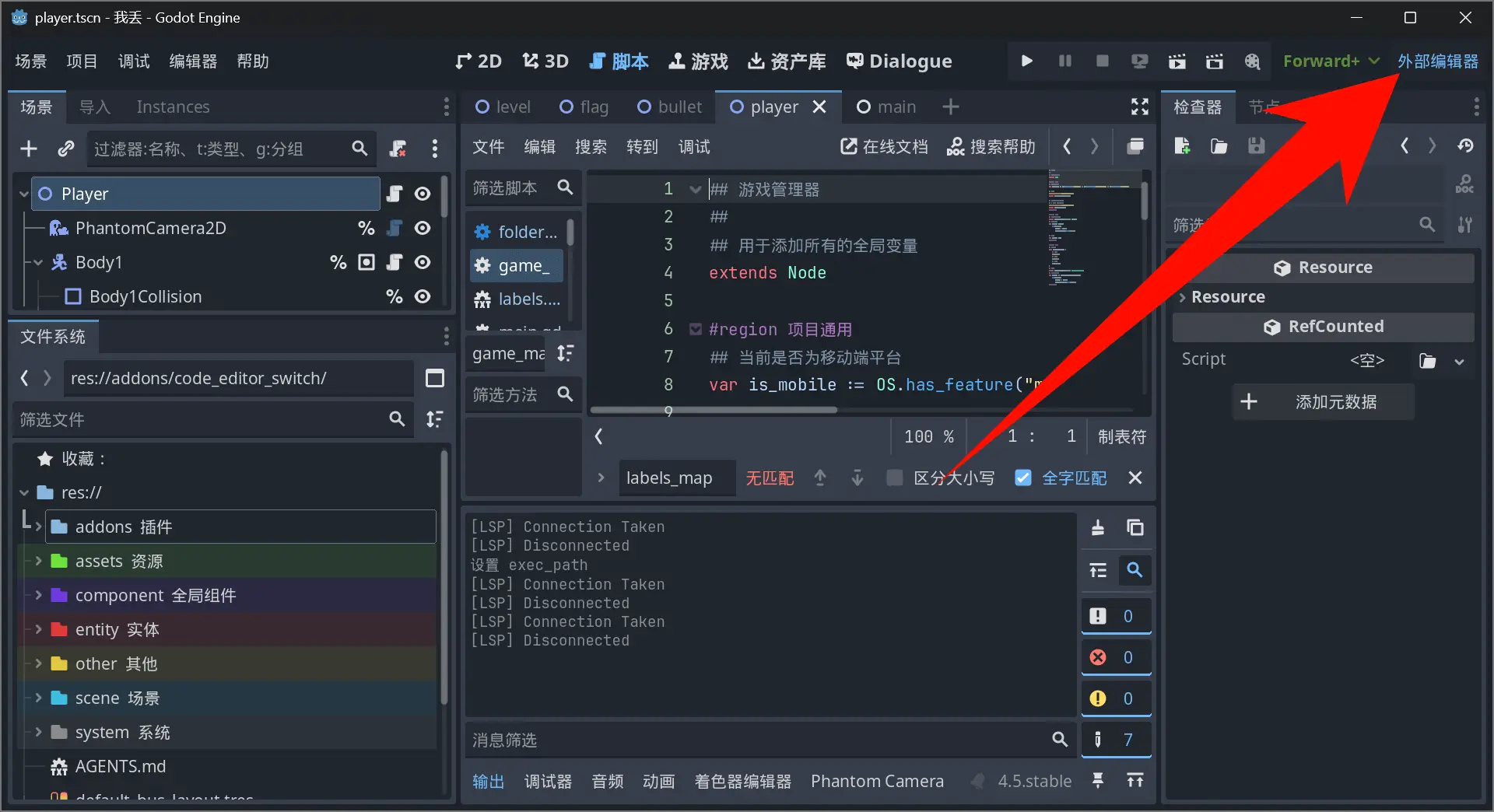Expand the assets 资源 folder

pyautogui.click(x=38, y=561)
